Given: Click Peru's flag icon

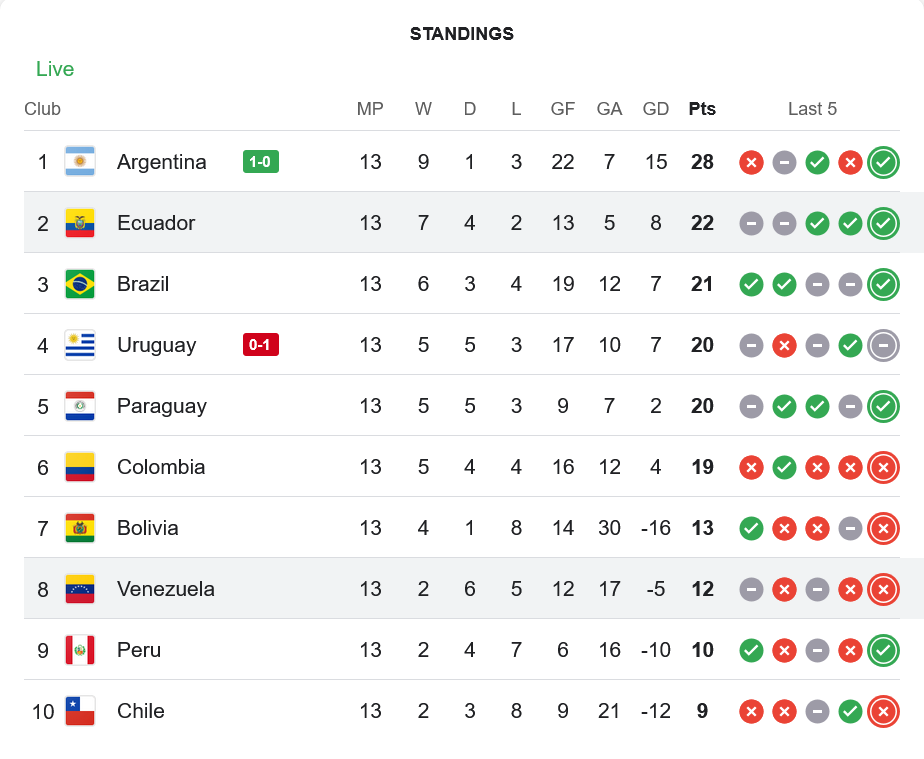Looking at the screenshot, I should click(80, 650).
